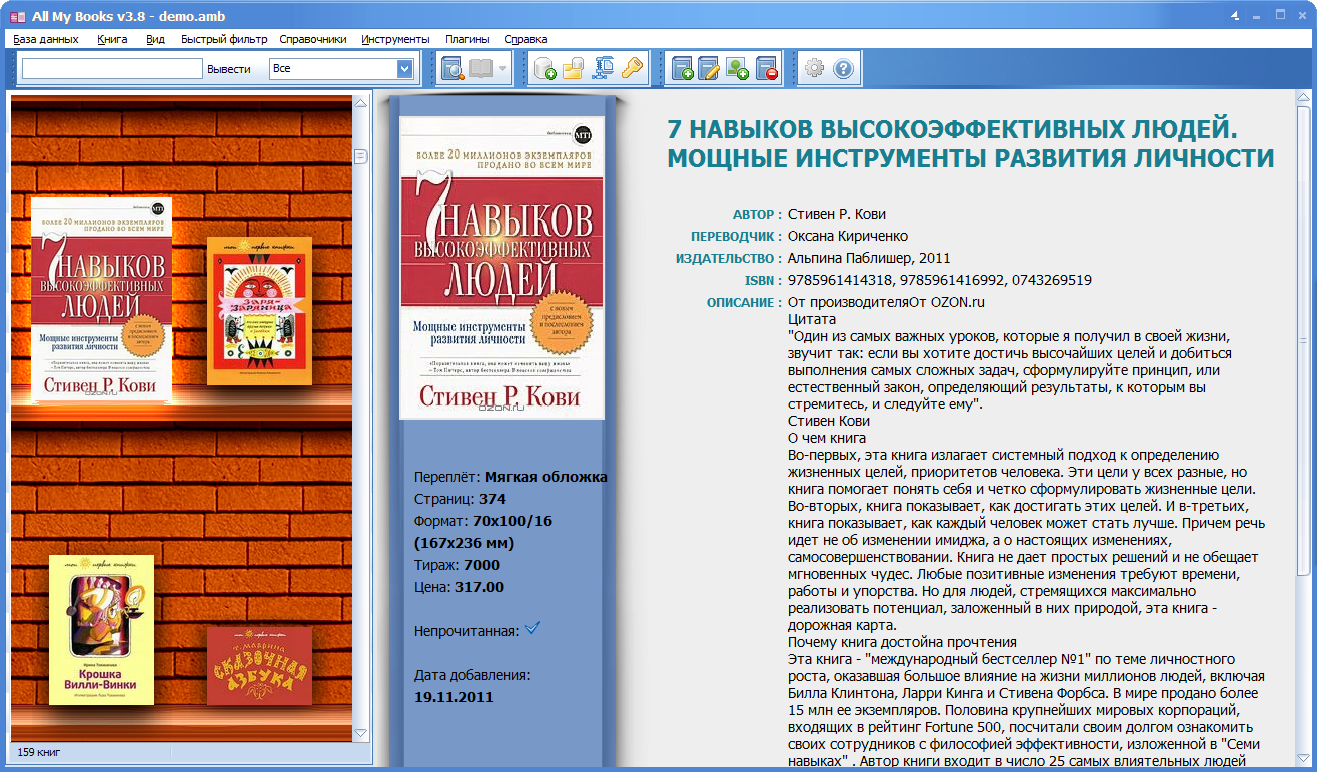
Task: Click the "Переплёт: Мягкая обложка" line
Action: pos(511,477)
